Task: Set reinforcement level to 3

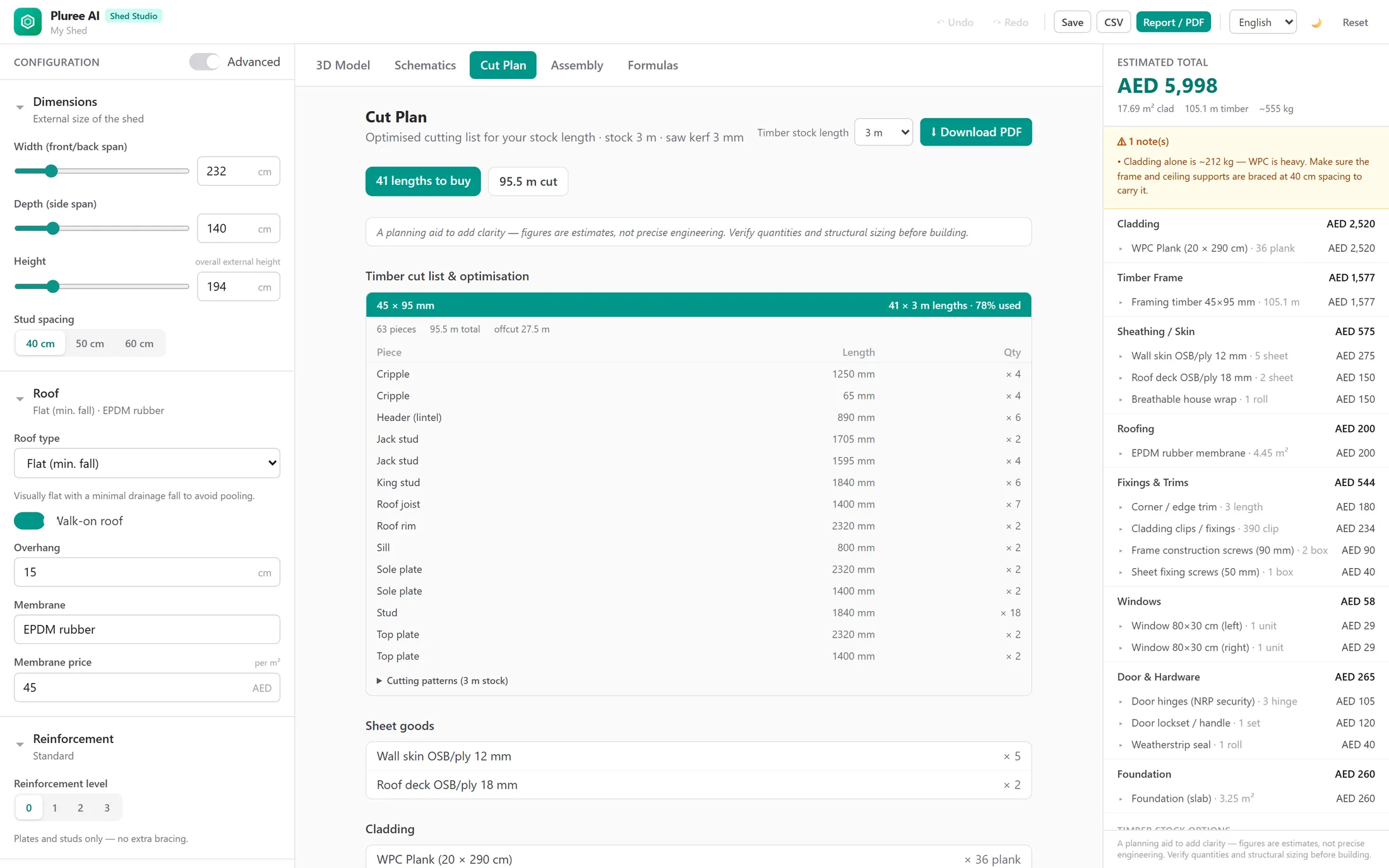Action: click(107, 807)
